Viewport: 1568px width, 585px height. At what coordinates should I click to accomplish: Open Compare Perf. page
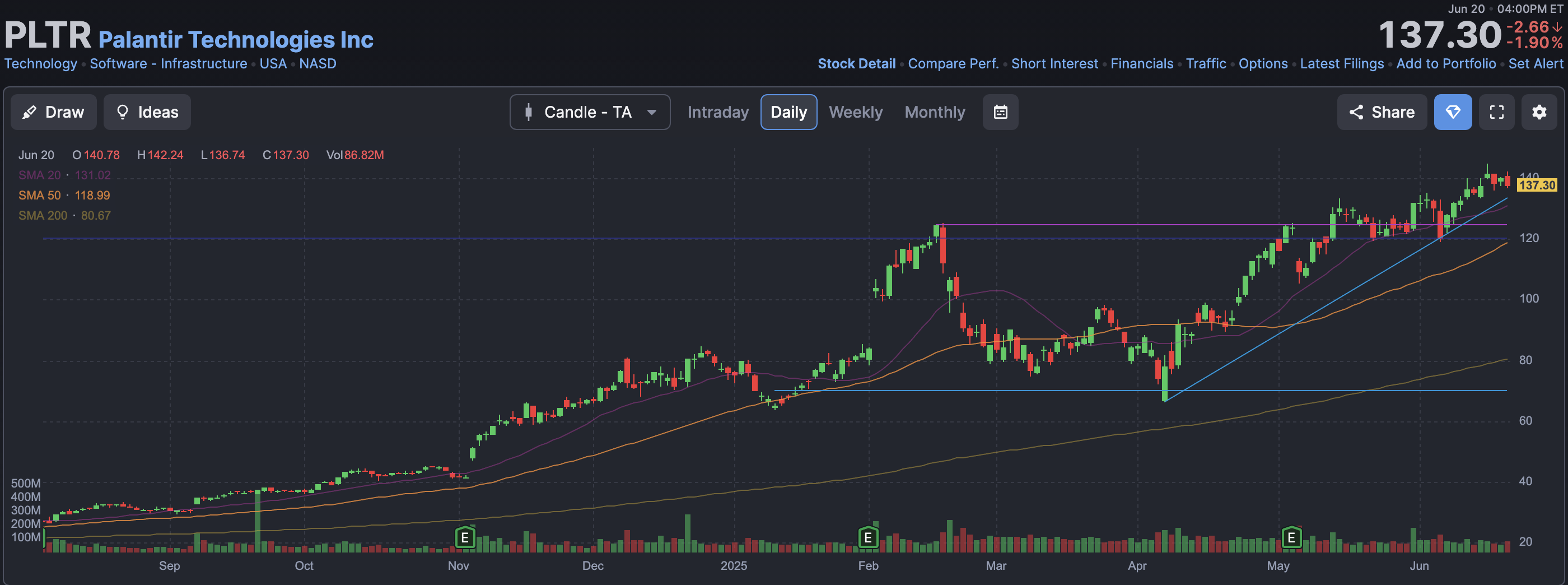click(x=953, y=64)
